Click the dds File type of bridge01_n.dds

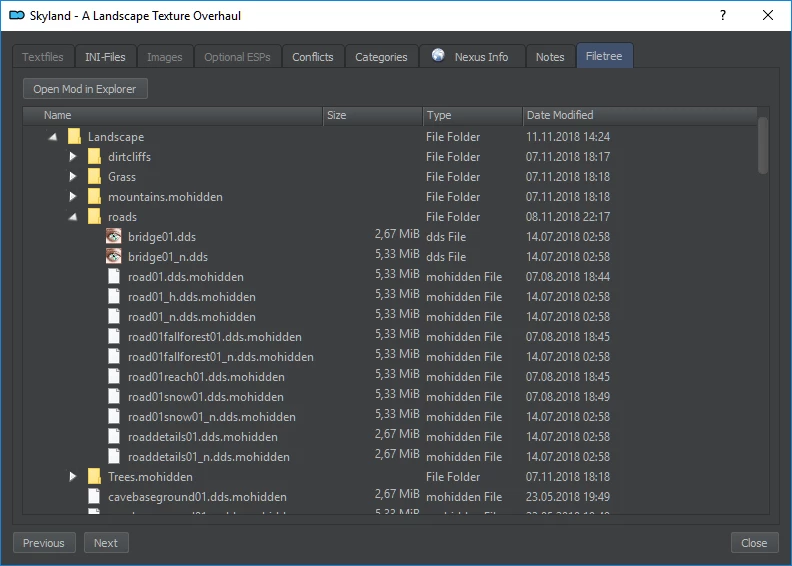coord(446,257)
